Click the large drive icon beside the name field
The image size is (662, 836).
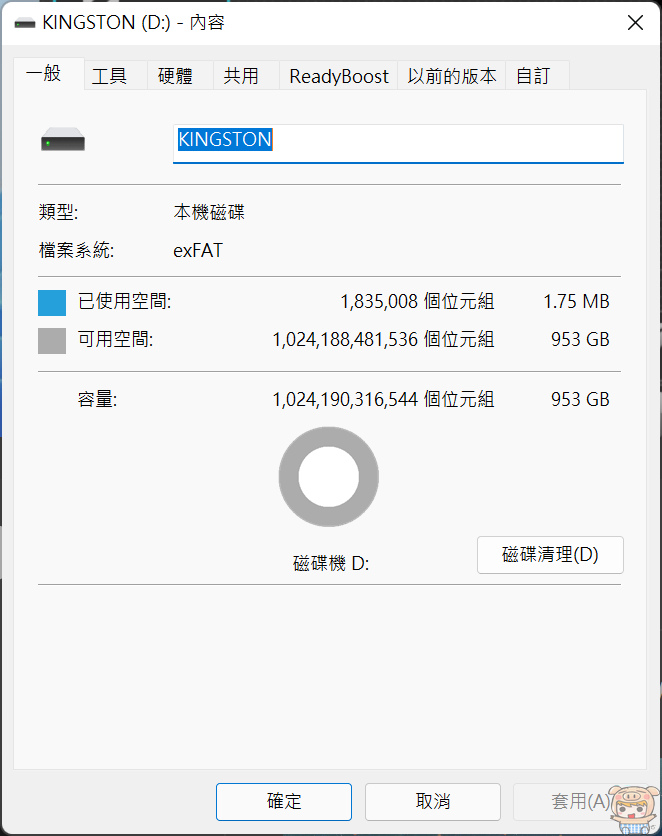tap(63, 140)
